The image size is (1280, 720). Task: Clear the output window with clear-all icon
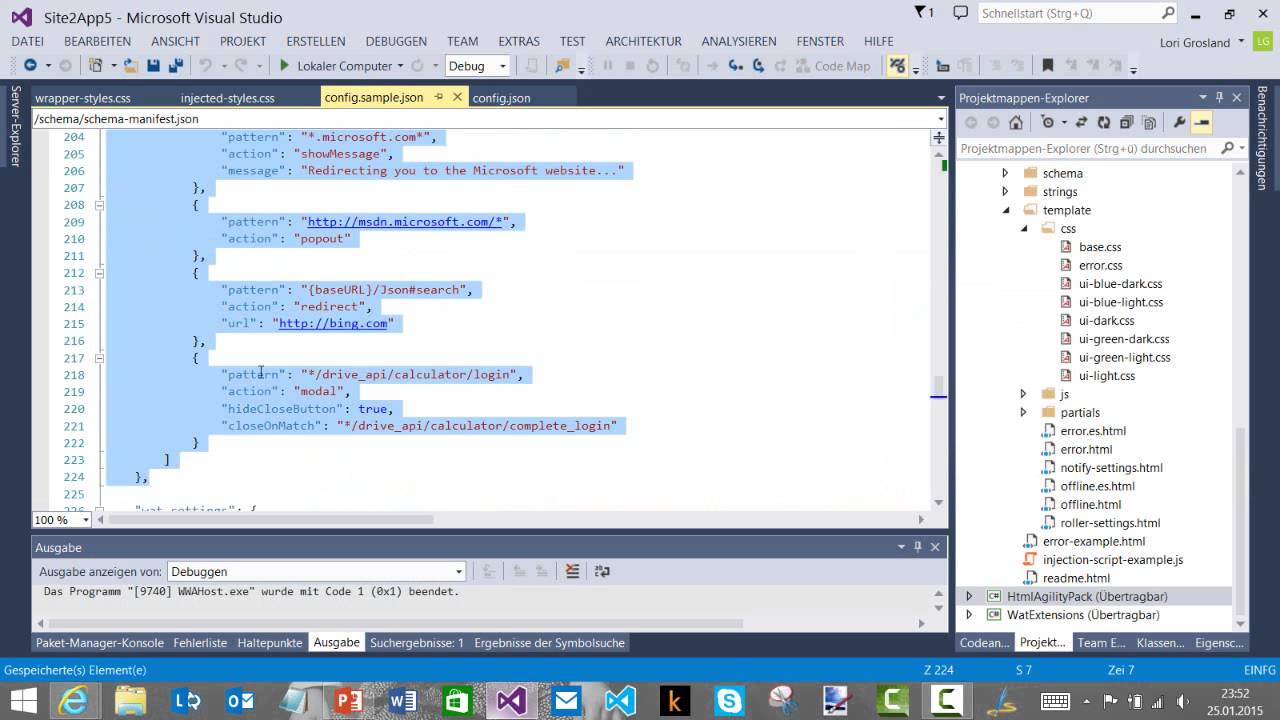572,571
